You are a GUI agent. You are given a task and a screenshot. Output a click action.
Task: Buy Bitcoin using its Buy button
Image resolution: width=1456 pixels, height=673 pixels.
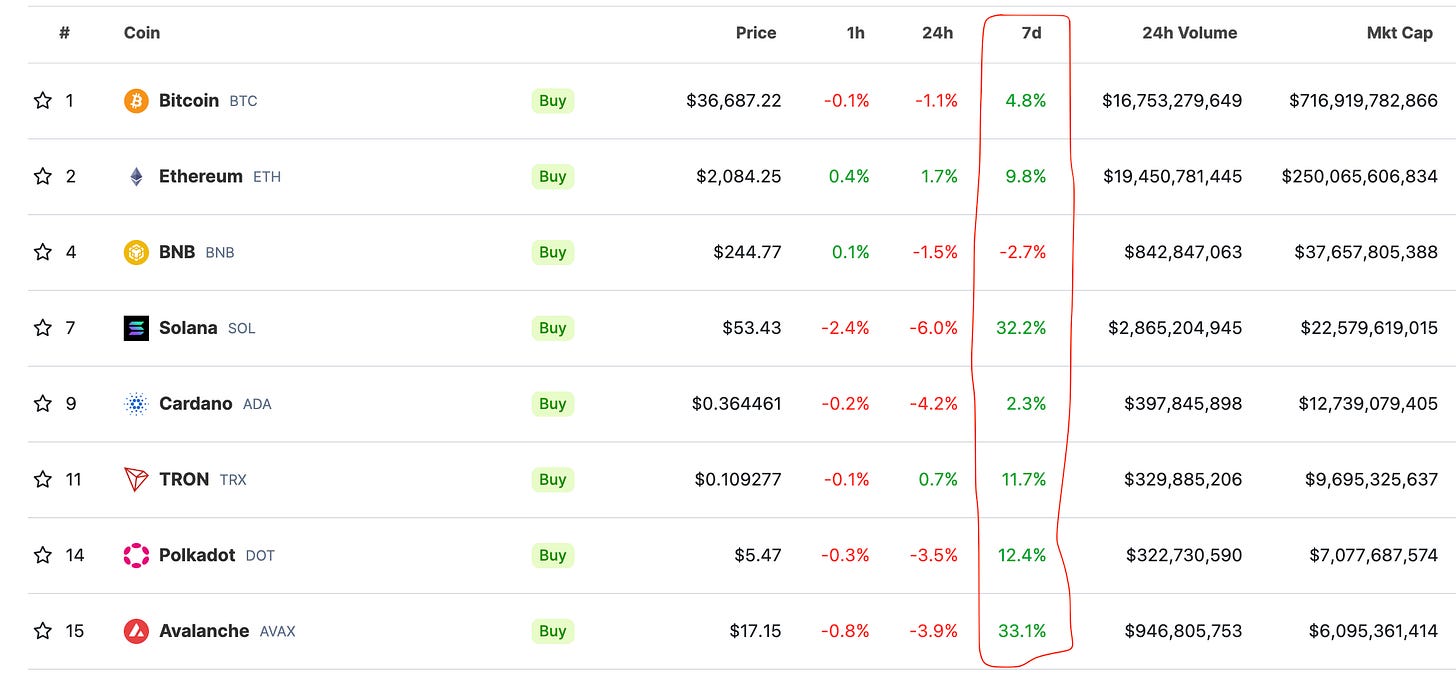553,101
